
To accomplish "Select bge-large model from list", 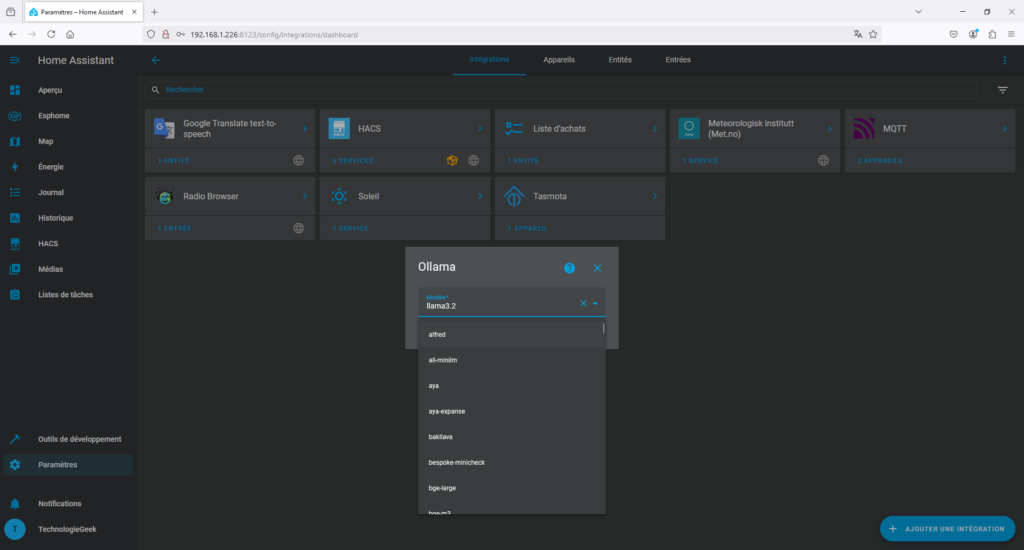I will [x=512, y=488].
